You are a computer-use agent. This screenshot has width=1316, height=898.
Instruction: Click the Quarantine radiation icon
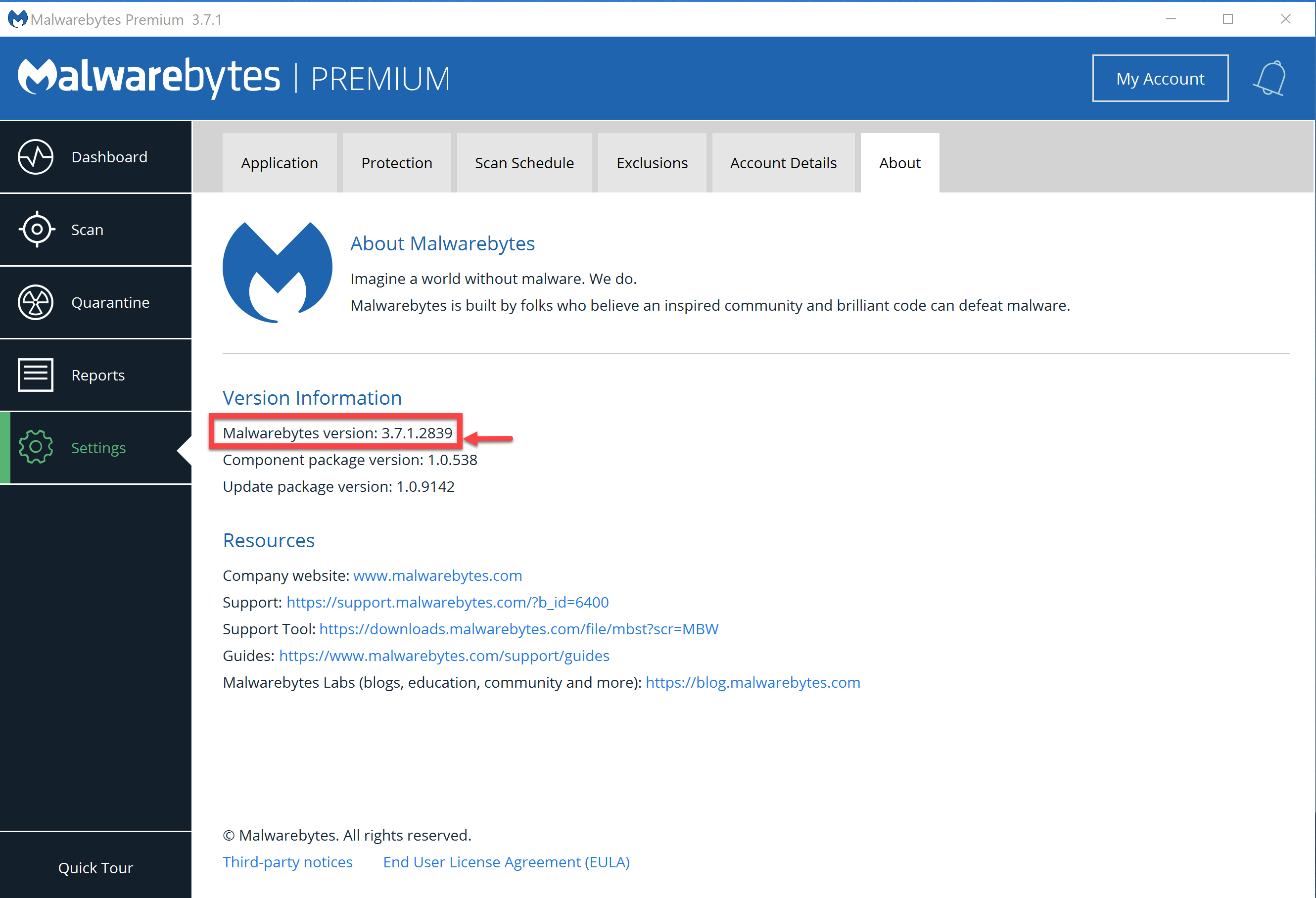tap(36, 302)
